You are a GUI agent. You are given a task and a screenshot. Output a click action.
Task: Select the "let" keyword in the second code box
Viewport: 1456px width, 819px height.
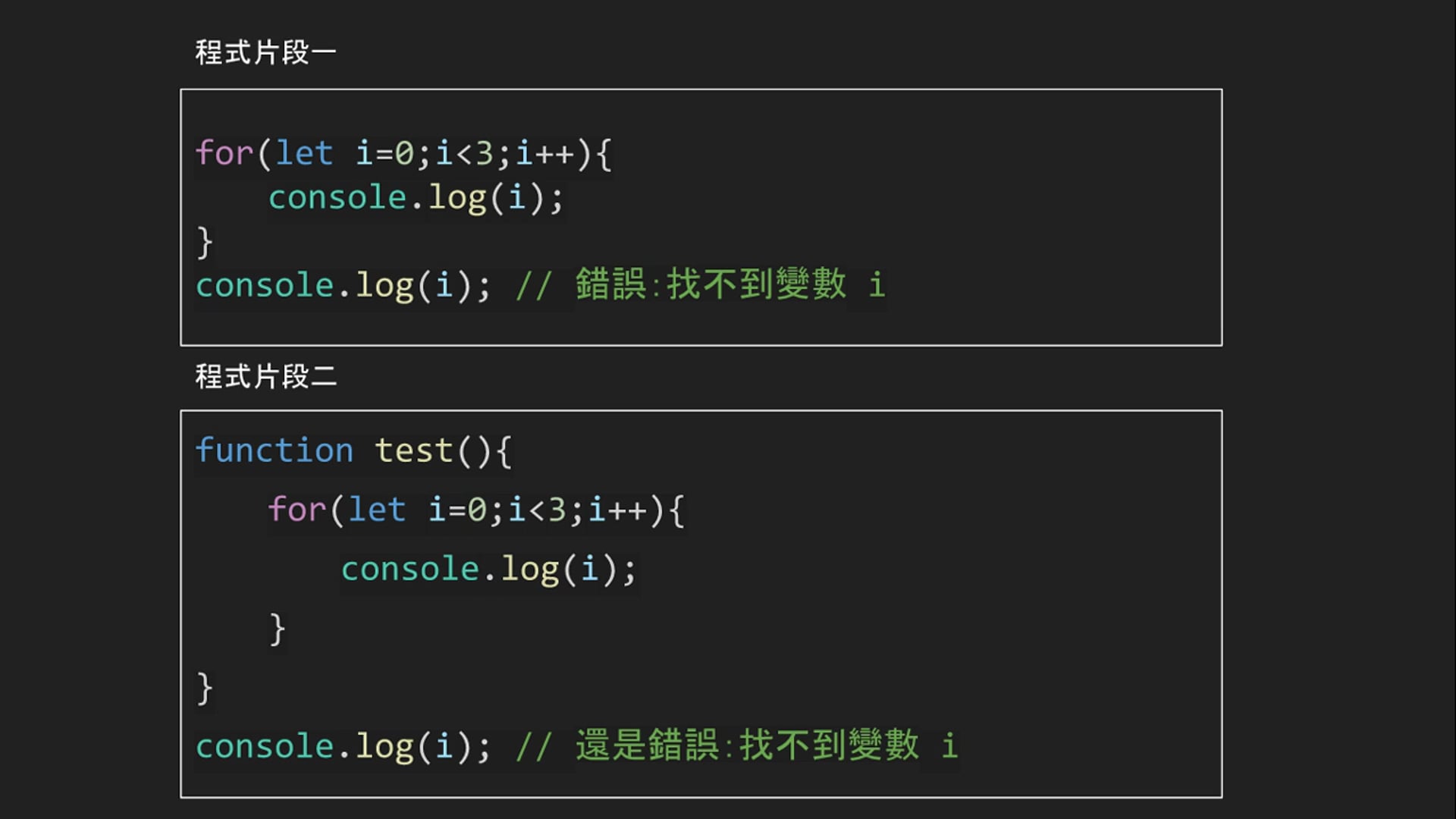(376, 510)
